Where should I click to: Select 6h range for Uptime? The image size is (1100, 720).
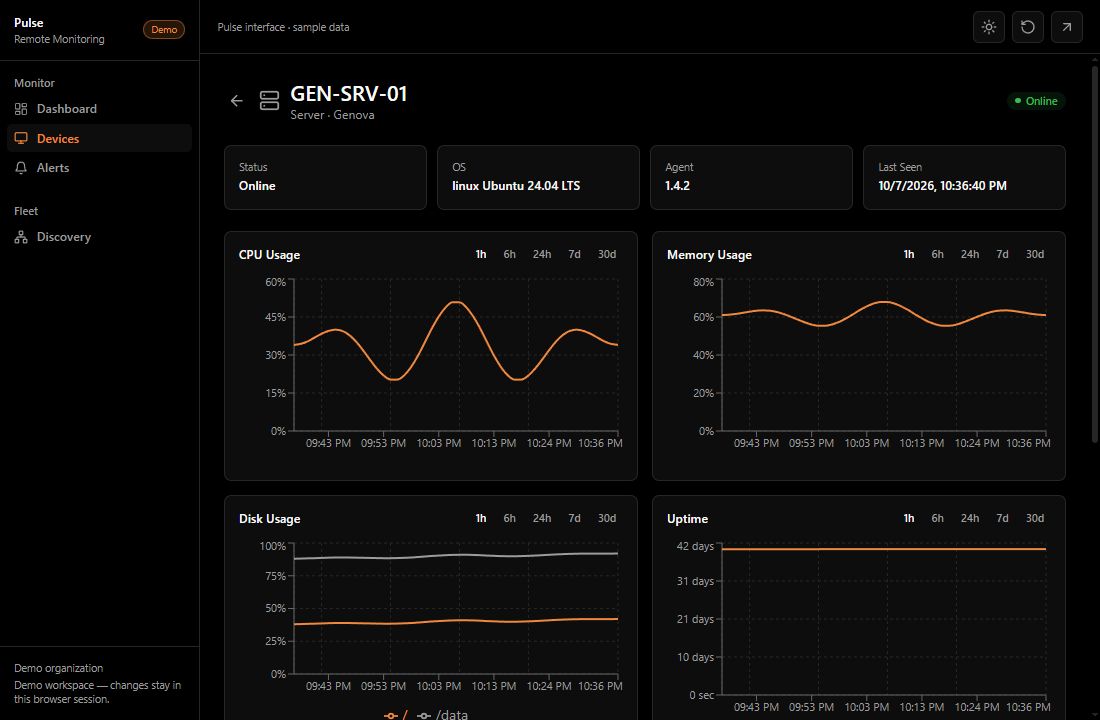pos(937,518)
